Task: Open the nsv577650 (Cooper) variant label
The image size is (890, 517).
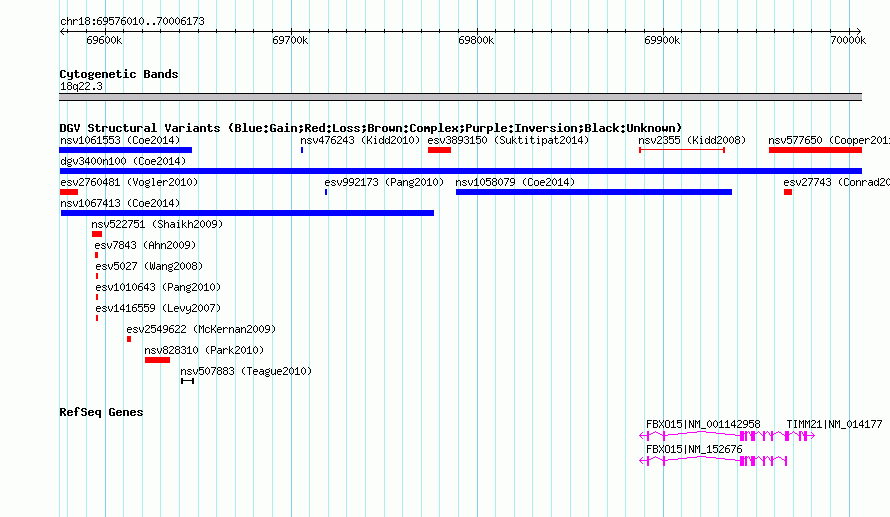Action: 829,140
